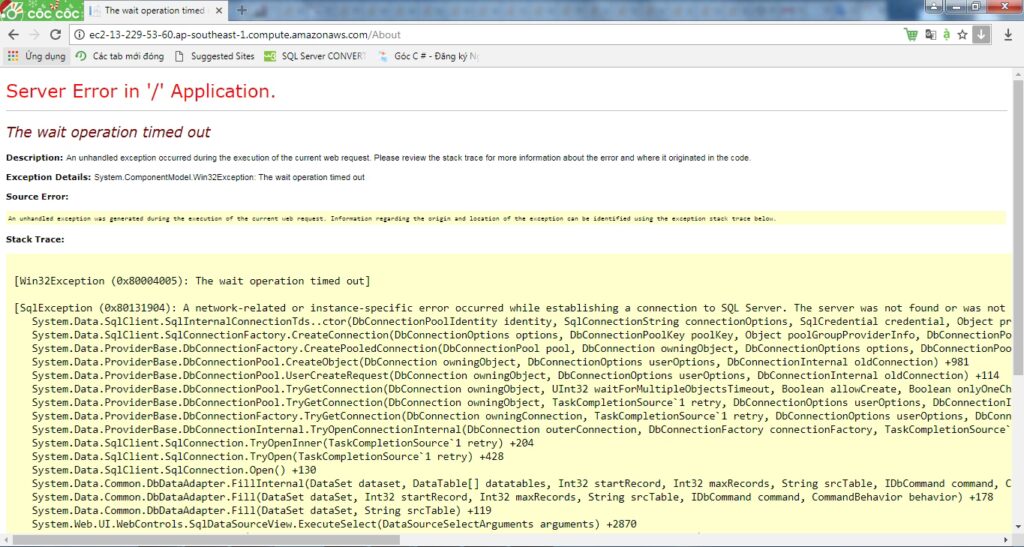This screenshot has width=1024, height=547.
Task: Open the Suggested Sites bookmark
Action: tap(214, 56)
